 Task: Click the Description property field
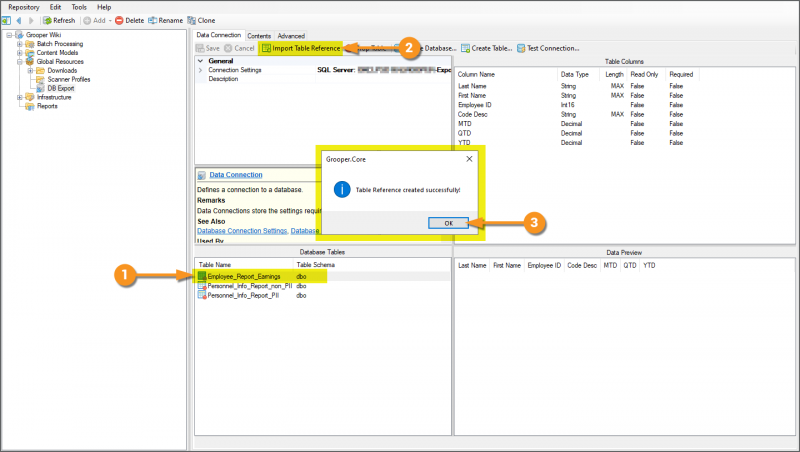383,79
